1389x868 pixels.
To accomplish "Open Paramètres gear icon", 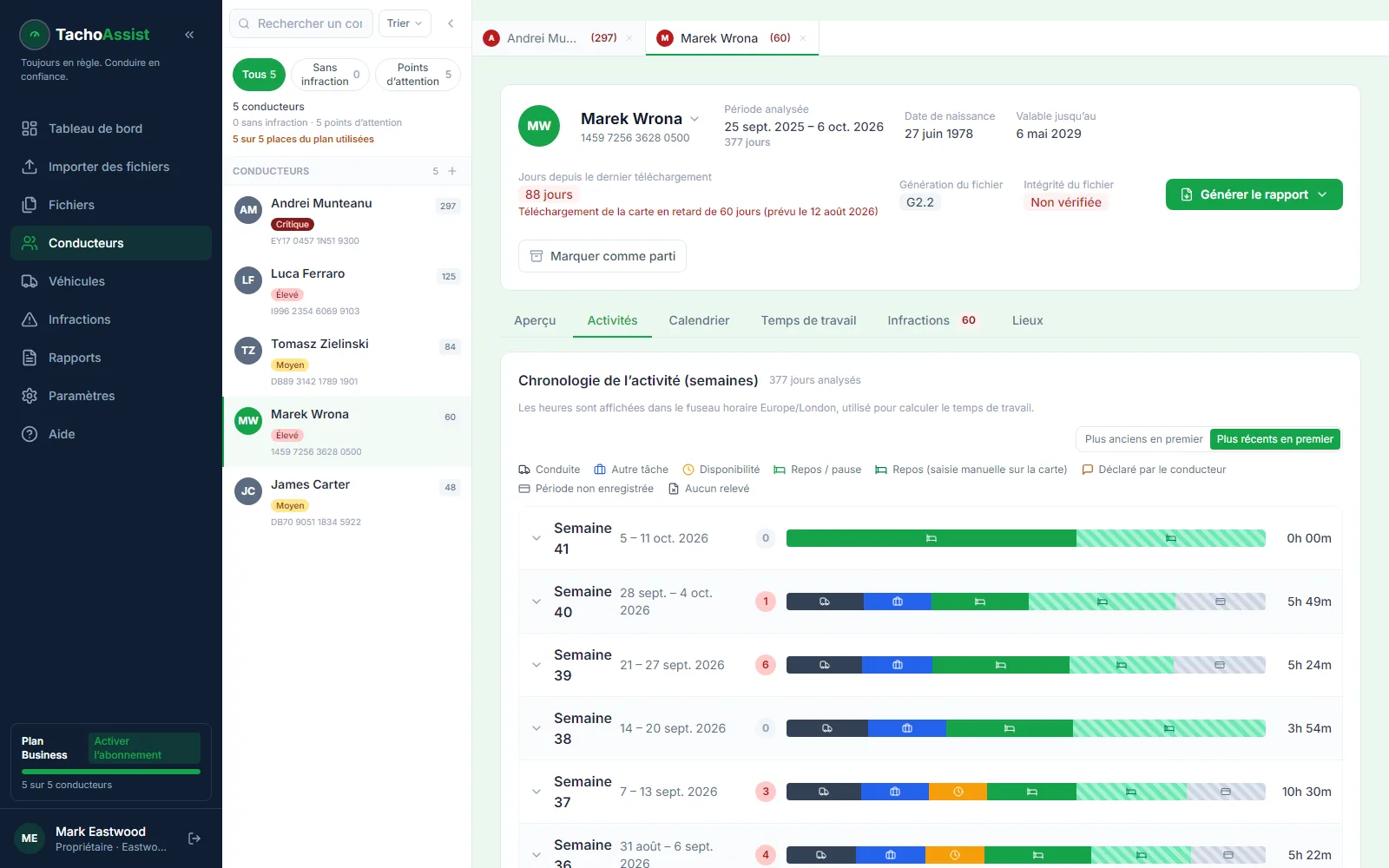I will click(x=30, y=396).
